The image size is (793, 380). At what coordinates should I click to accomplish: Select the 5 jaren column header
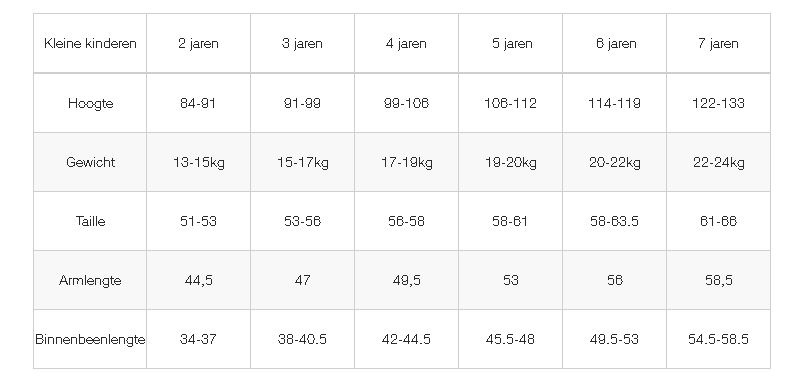(x=510, y=44)
